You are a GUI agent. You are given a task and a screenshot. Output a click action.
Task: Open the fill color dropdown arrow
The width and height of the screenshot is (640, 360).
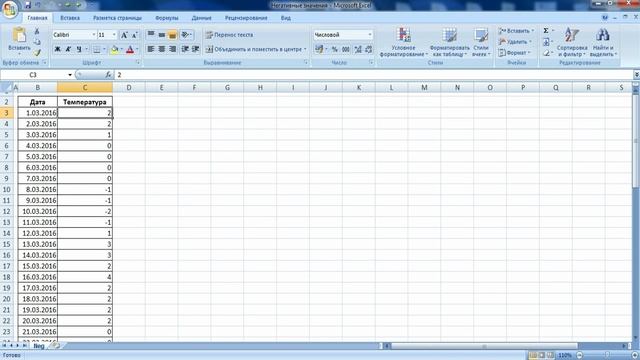point(122,49)
